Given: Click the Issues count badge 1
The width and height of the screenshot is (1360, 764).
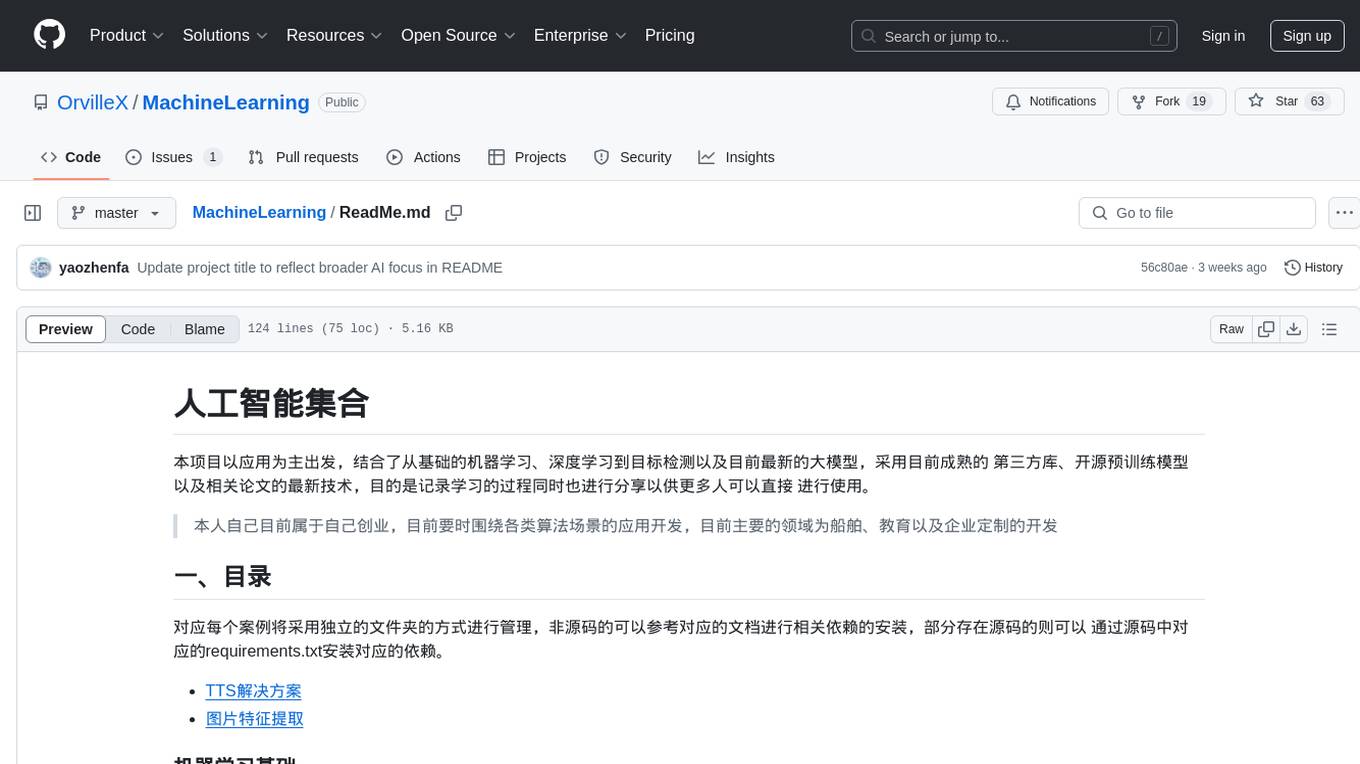Looking at the screenshot, I should [212, 157].
